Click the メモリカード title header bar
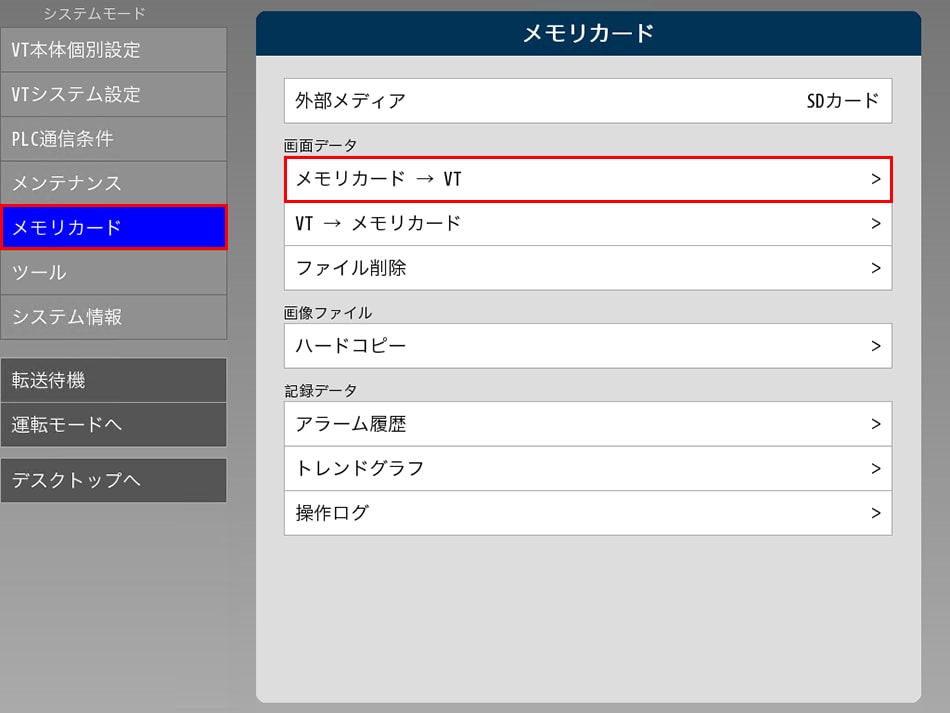The height and width of the screenshot is (713, 950). tap(588, 34)
